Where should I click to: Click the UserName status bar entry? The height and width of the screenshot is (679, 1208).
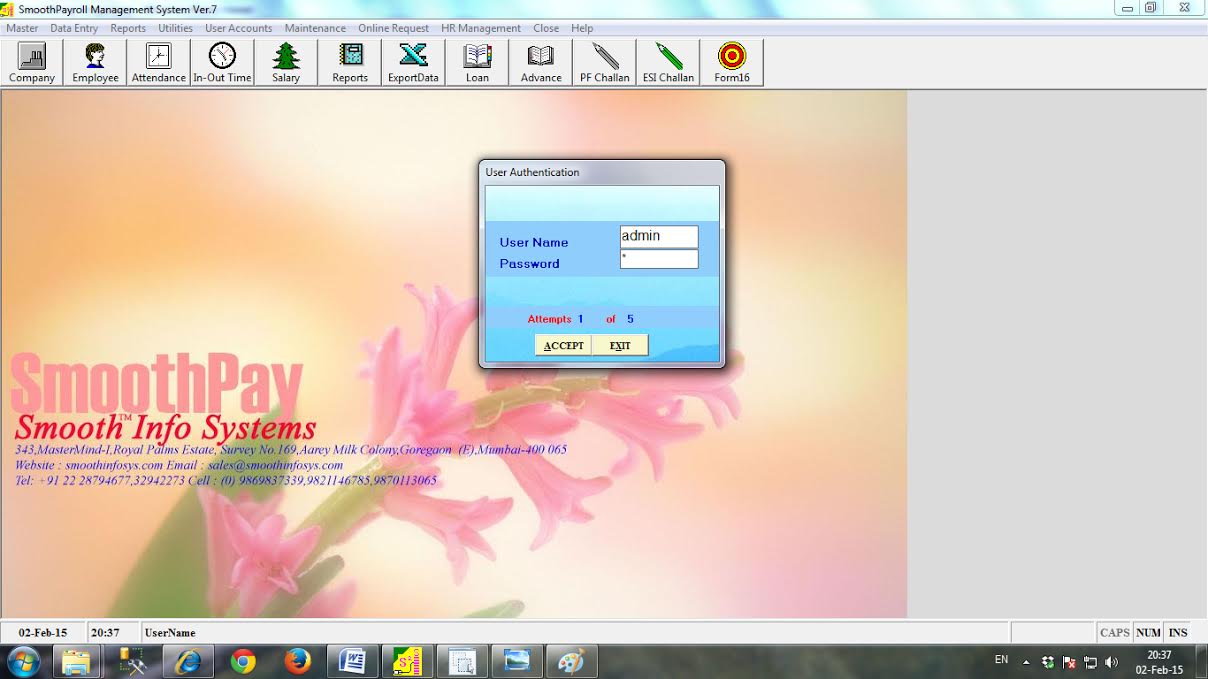pyautogui.click(x=170, y=632)
